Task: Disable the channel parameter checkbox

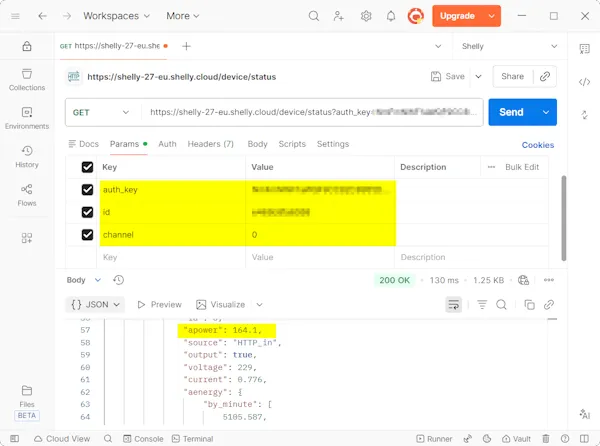Action: pos(88,234)
